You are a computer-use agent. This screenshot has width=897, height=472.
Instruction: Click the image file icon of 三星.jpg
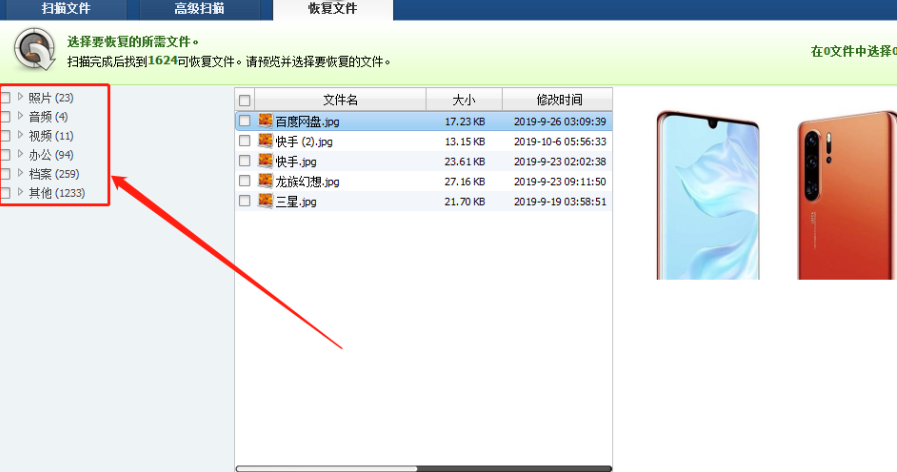[265, 200]
